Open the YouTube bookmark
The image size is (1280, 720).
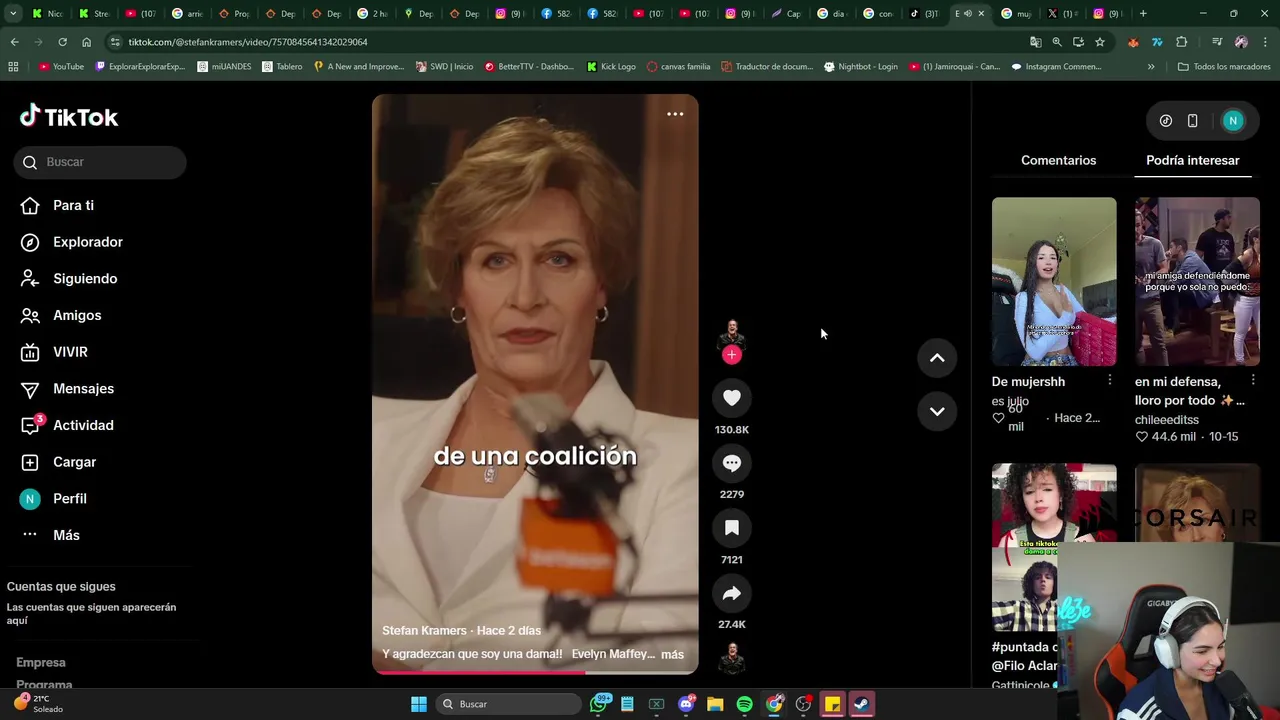pyautogui.click(x=62, y=67)
